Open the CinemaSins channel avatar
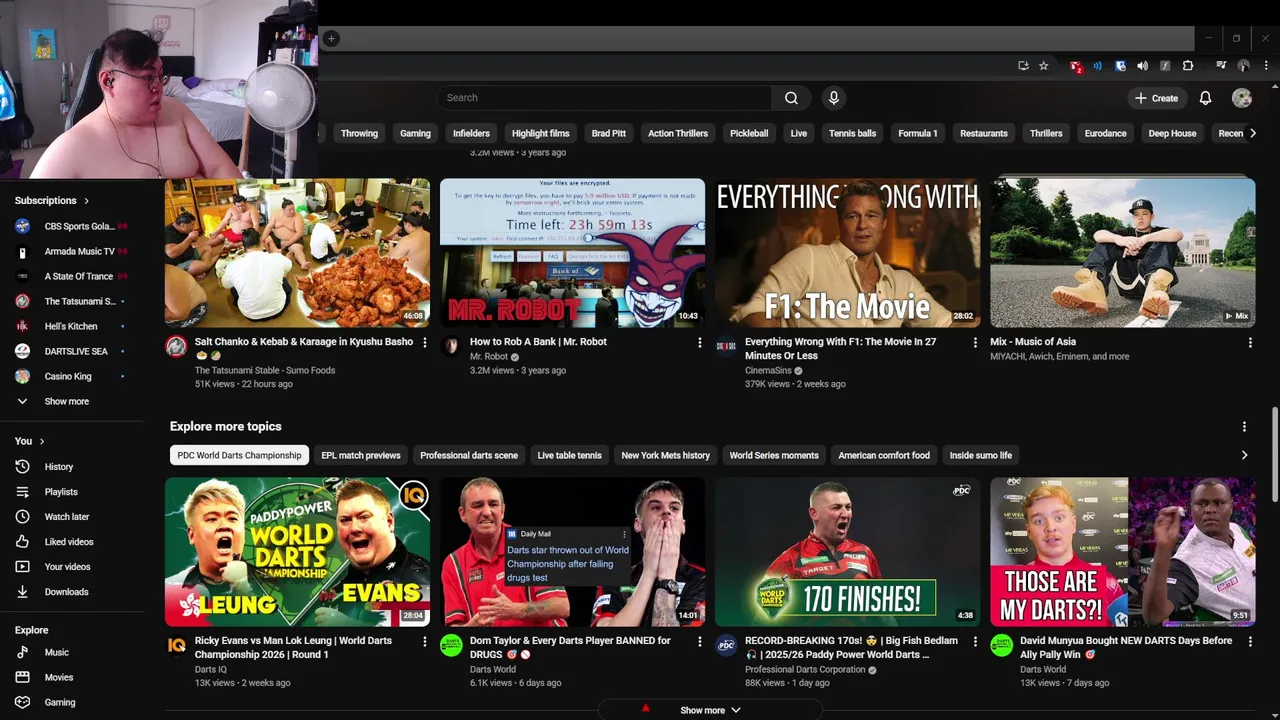 point(726,346)
